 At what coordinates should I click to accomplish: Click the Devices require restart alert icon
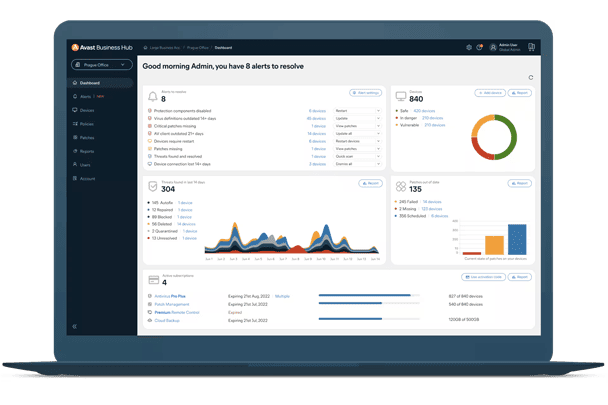[150, 141]
